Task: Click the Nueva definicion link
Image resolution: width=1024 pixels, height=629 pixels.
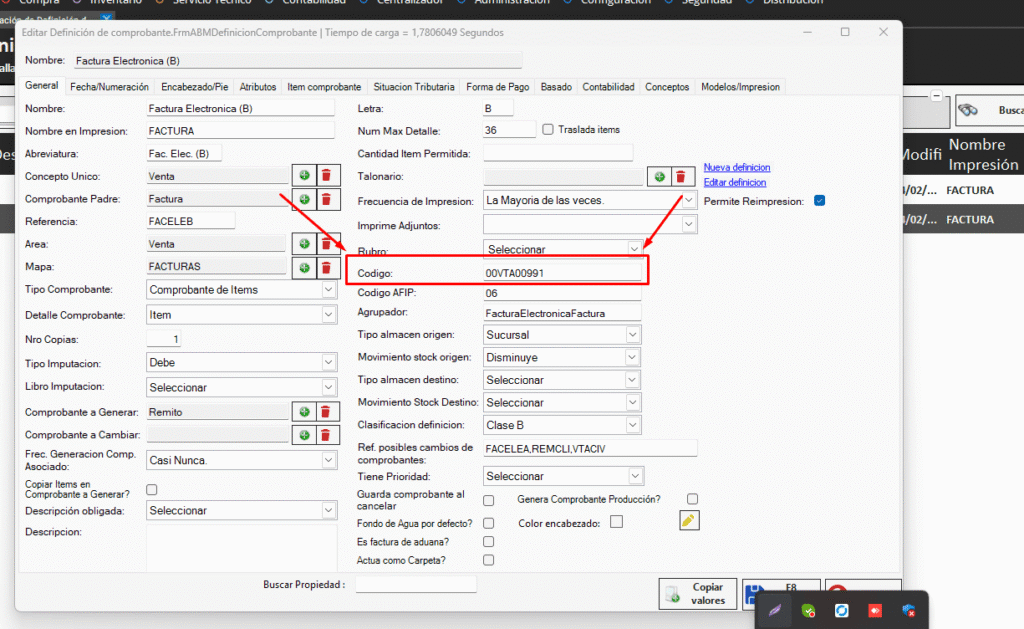Action: pyautogui.click(x=737, y=167)
